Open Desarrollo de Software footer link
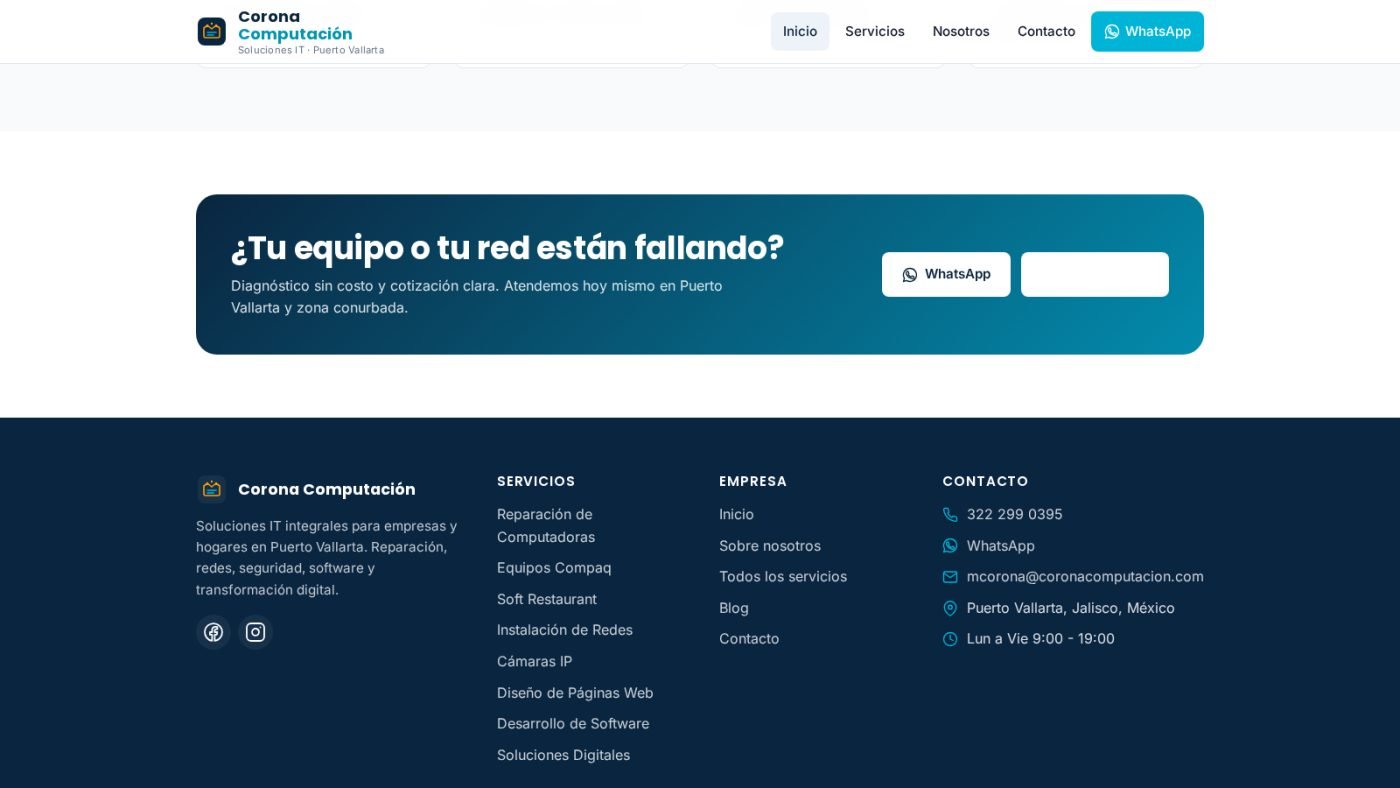The image size is (1400, 788). pyautogui.click(x=573, y=724)
